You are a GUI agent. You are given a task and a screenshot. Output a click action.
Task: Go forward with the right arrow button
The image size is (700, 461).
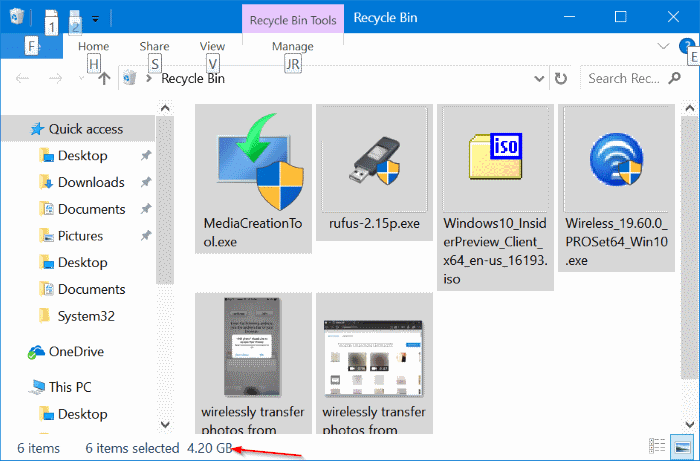[x=55, y=79]
